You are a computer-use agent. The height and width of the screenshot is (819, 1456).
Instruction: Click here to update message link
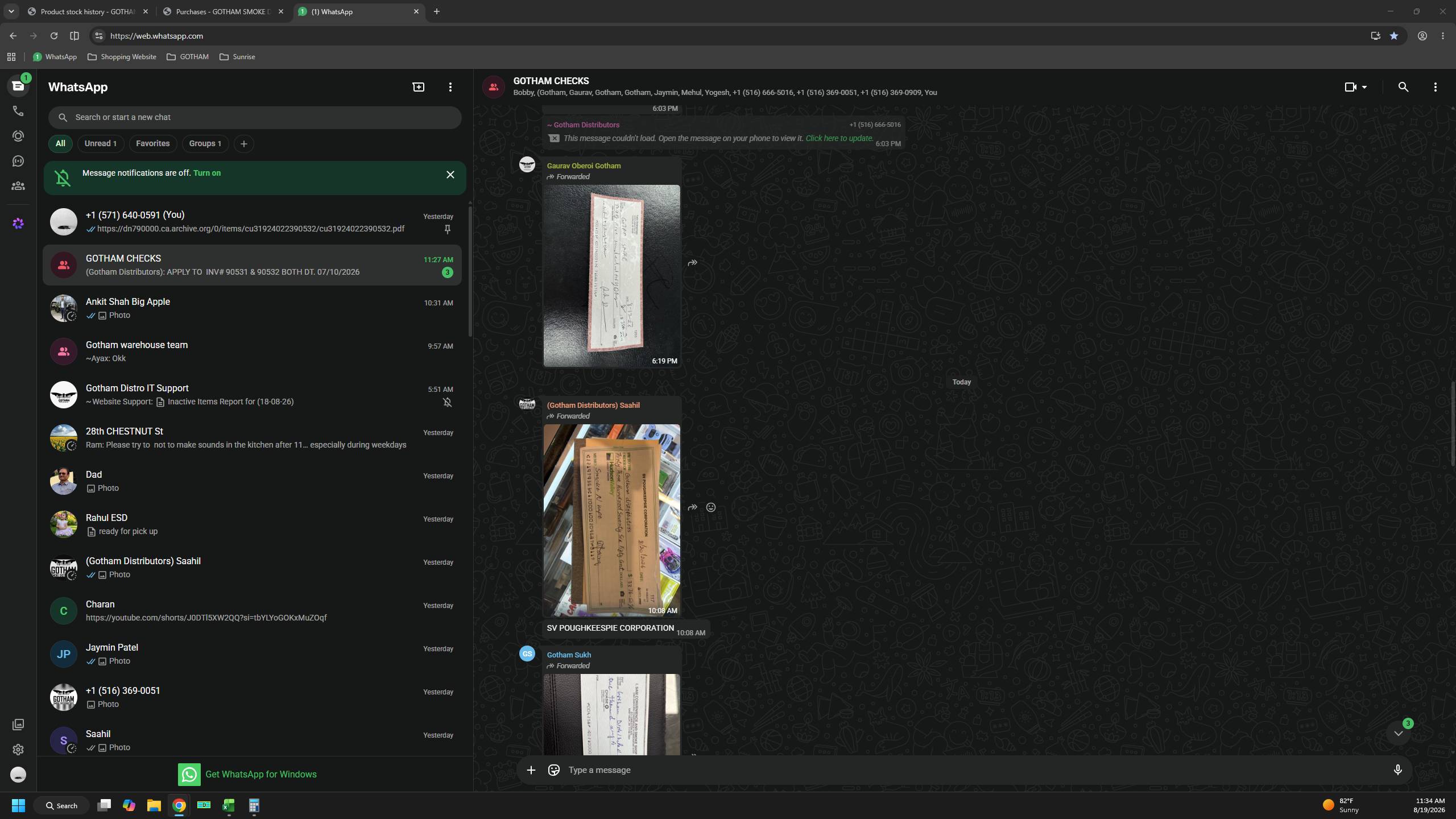(x=839, y=138)
